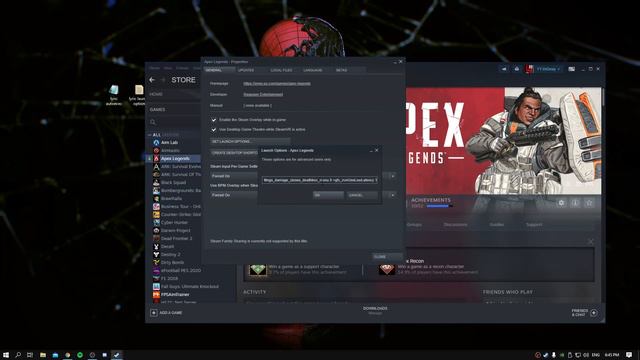Open the Guides tab on Apex page
The height and width of the screenshot is (360, 640).
[x=497, y=224]
